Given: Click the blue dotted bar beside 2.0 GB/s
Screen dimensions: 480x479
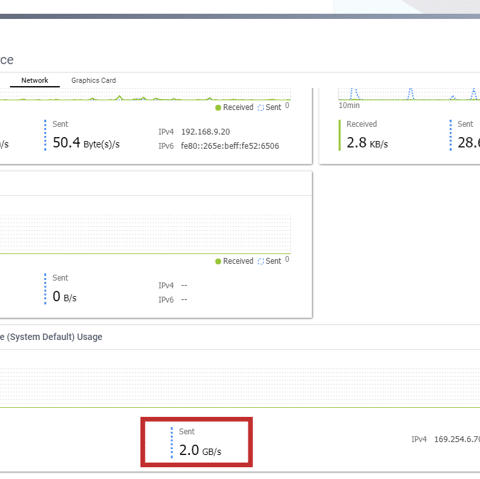Looking at the screenshot, I should click(x=172, y=443).
